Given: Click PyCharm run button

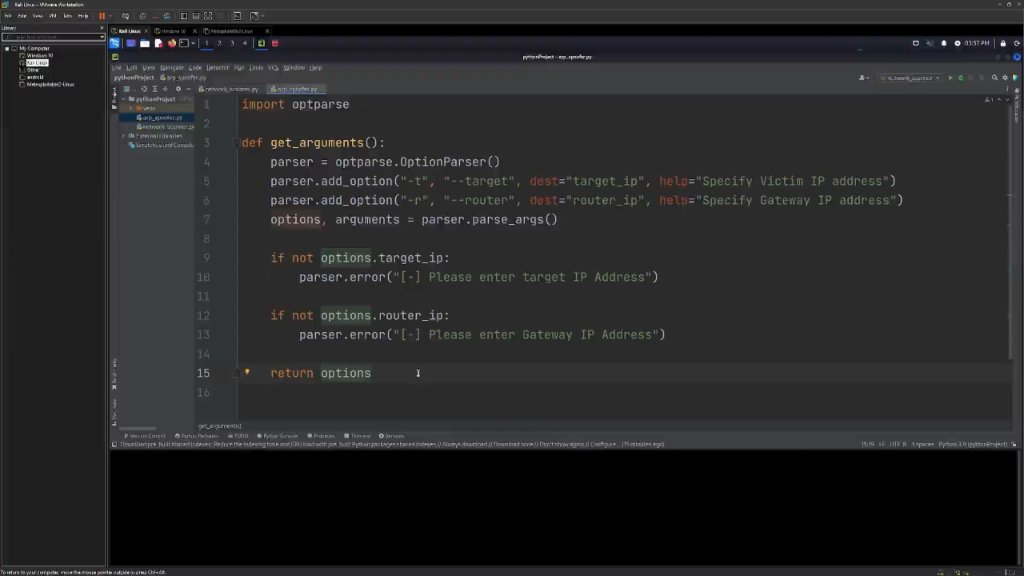Looking at the screenshot, I should click(x=950, y=78).
